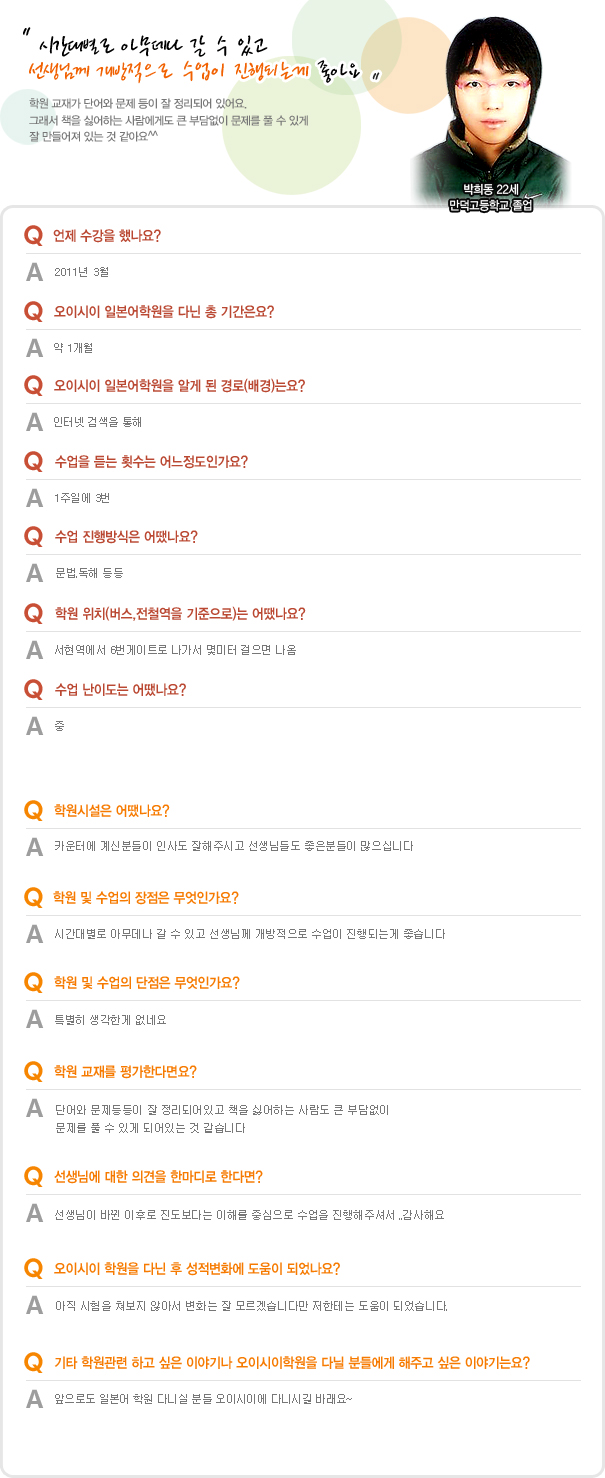Click the question "선생님에 대한 의견을 한마디로 한다면?"

point(158,1176)
